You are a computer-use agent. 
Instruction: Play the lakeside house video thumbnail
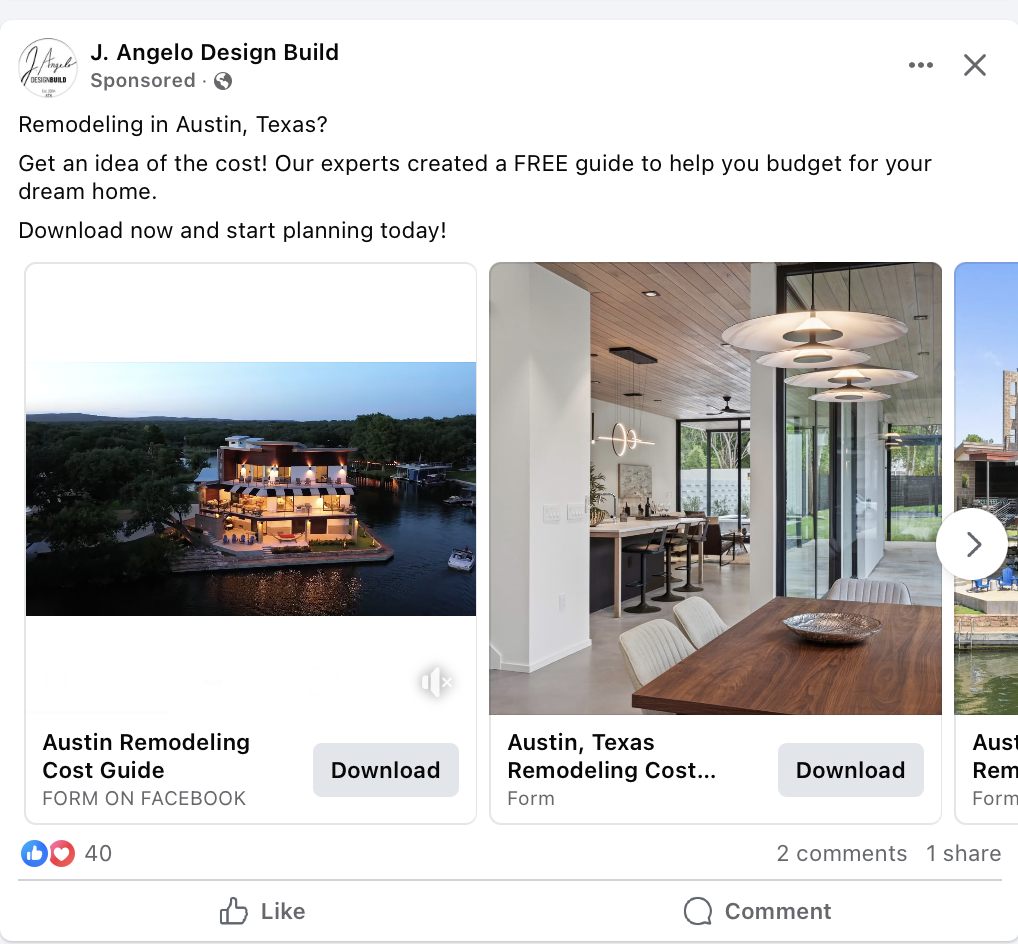[251, 488]
